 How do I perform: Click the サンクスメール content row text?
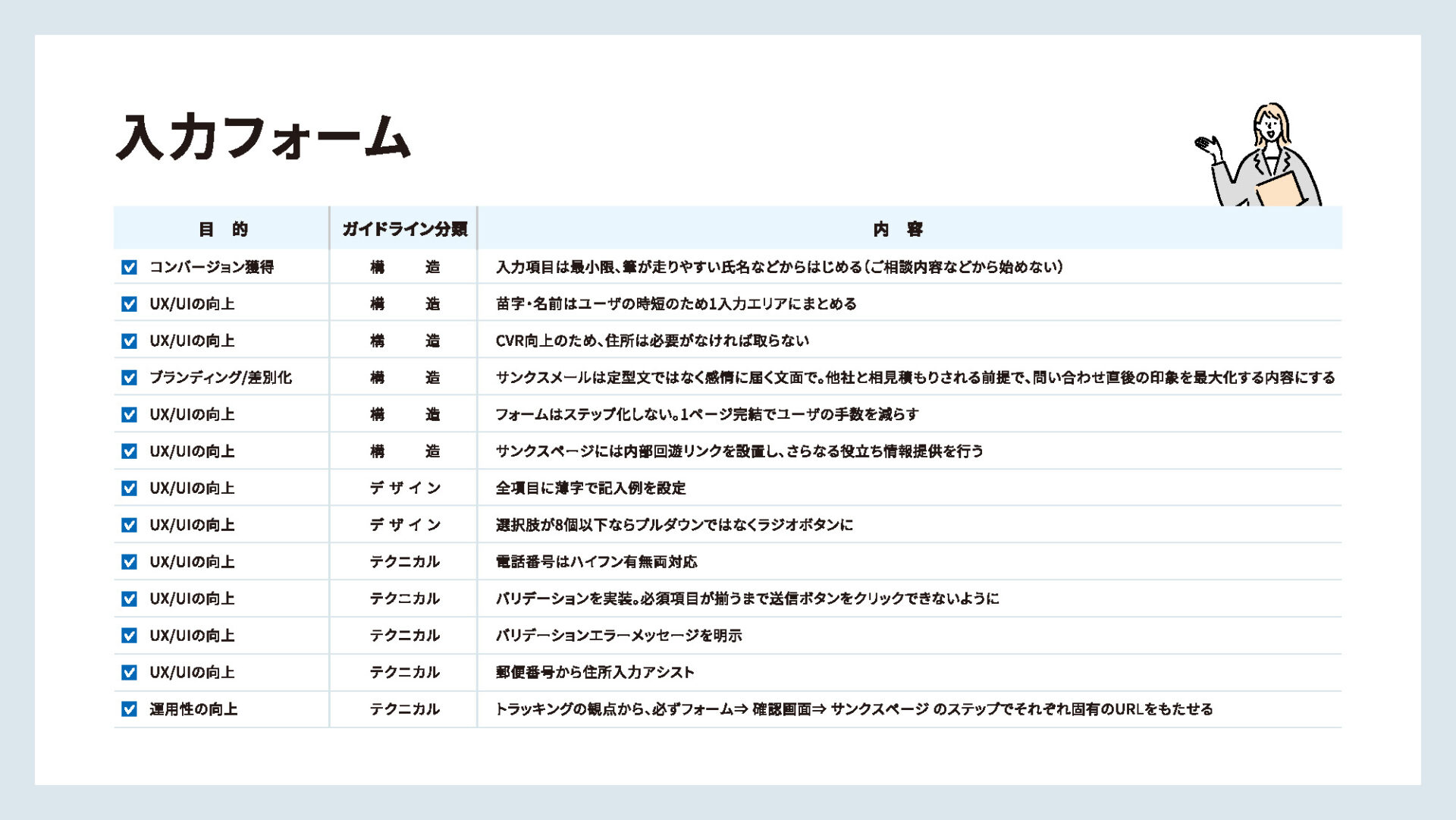pyautogui.click(x=915, y=378)
